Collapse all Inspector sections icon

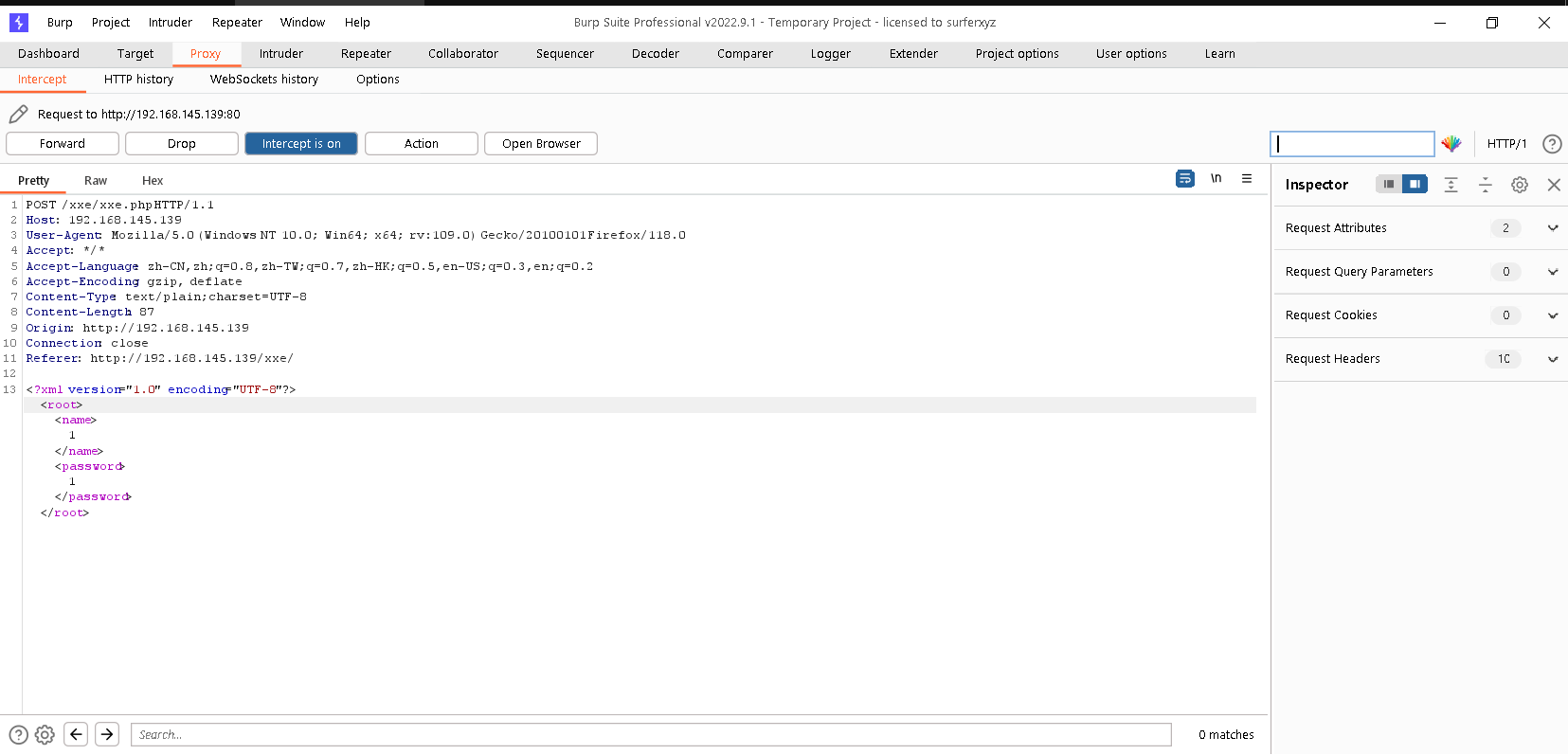1485,185
